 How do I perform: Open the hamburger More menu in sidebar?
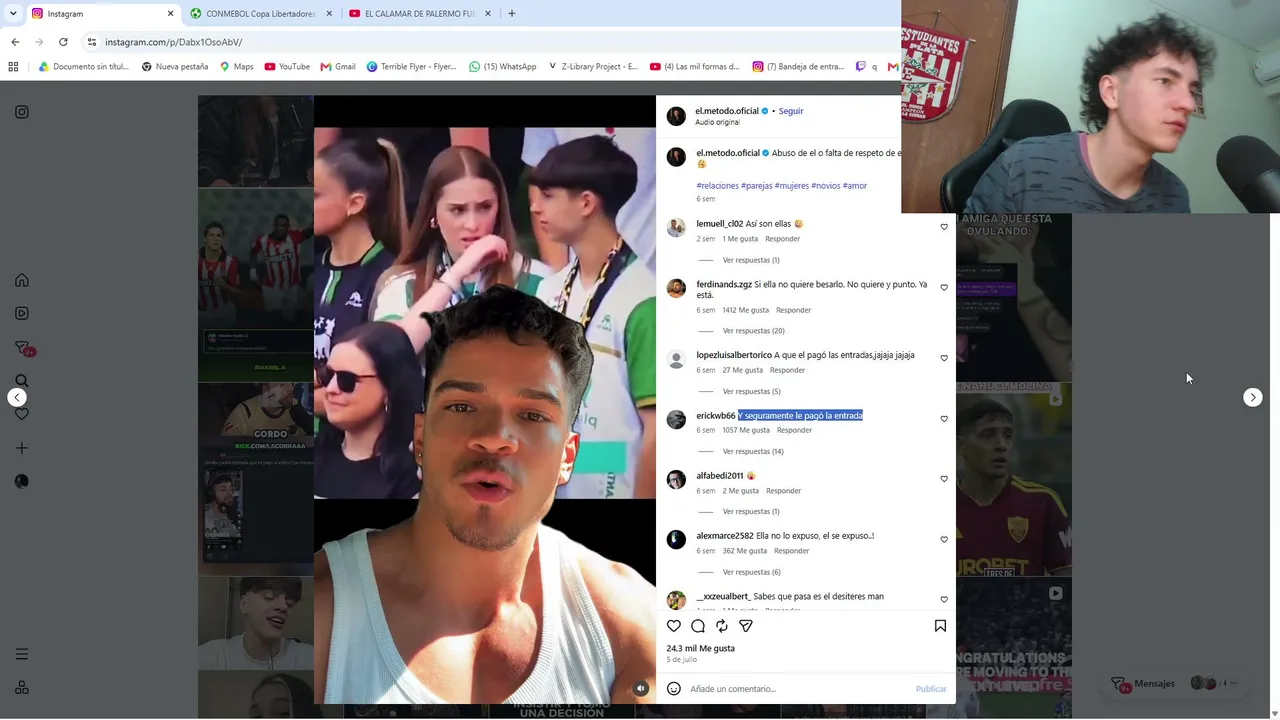(x=22, y=654)
